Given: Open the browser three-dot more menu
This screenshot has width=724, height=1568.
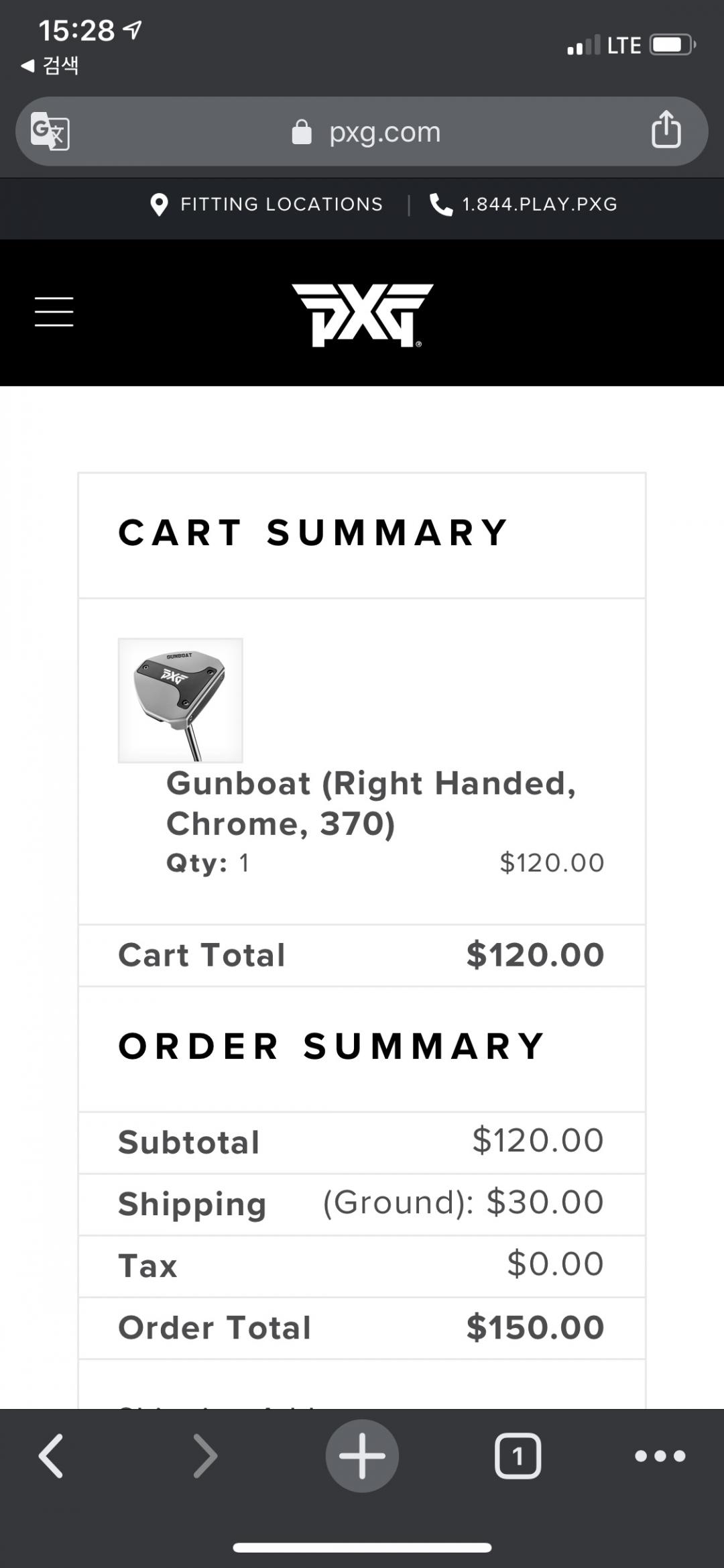Looking at the screenshot, I should 660,1456.
